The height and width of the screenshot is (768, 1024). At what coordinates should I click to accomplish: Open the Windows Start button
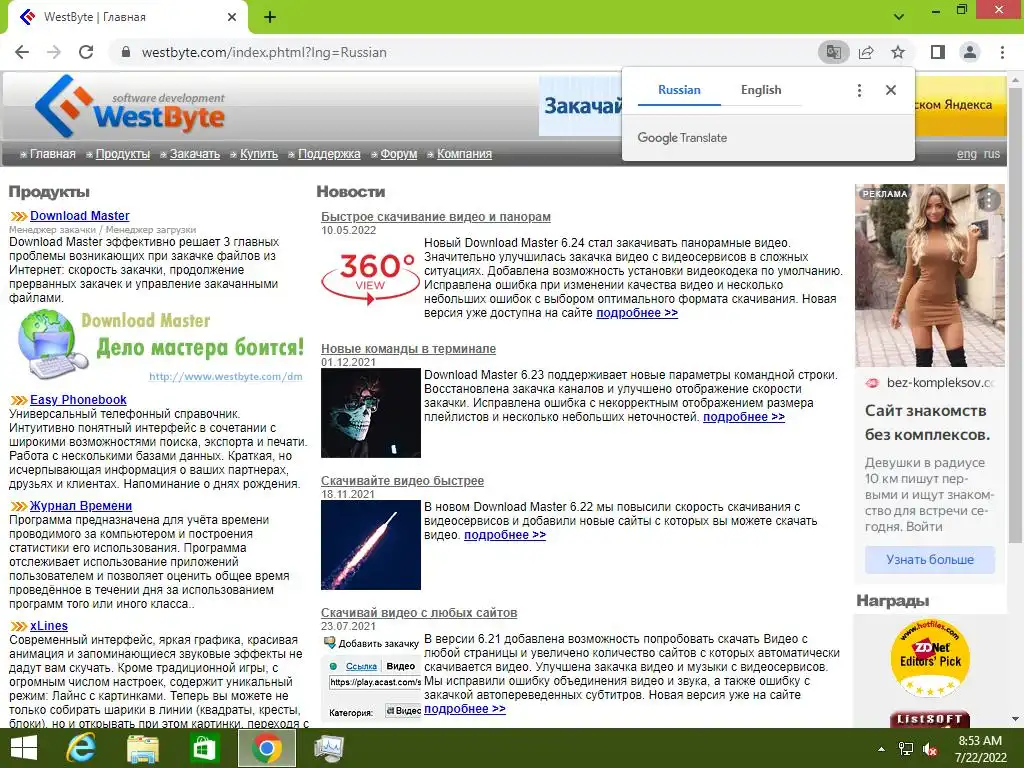click(x=24, y=748)
